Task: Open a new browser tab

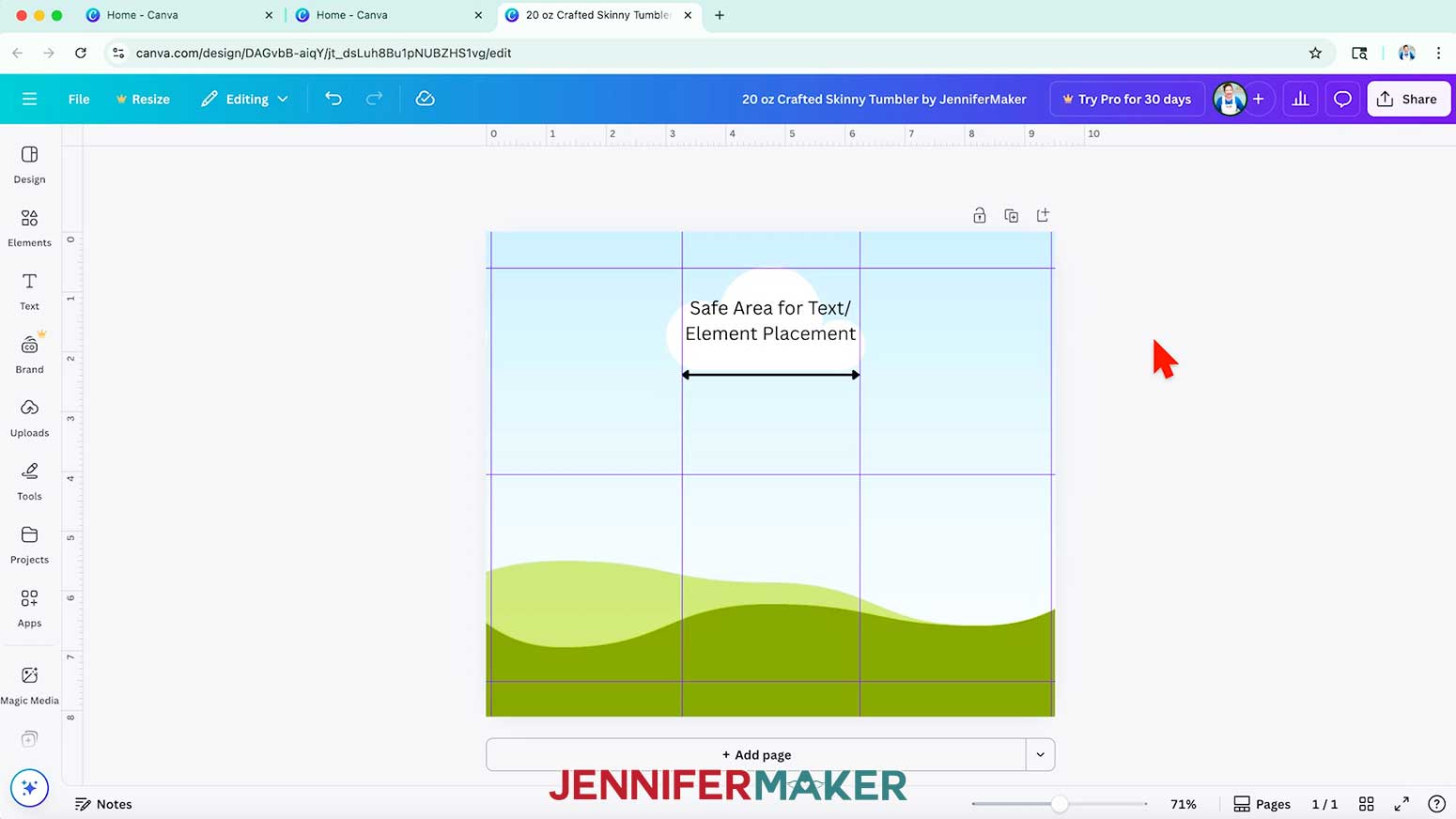Action: pos(720,15)
